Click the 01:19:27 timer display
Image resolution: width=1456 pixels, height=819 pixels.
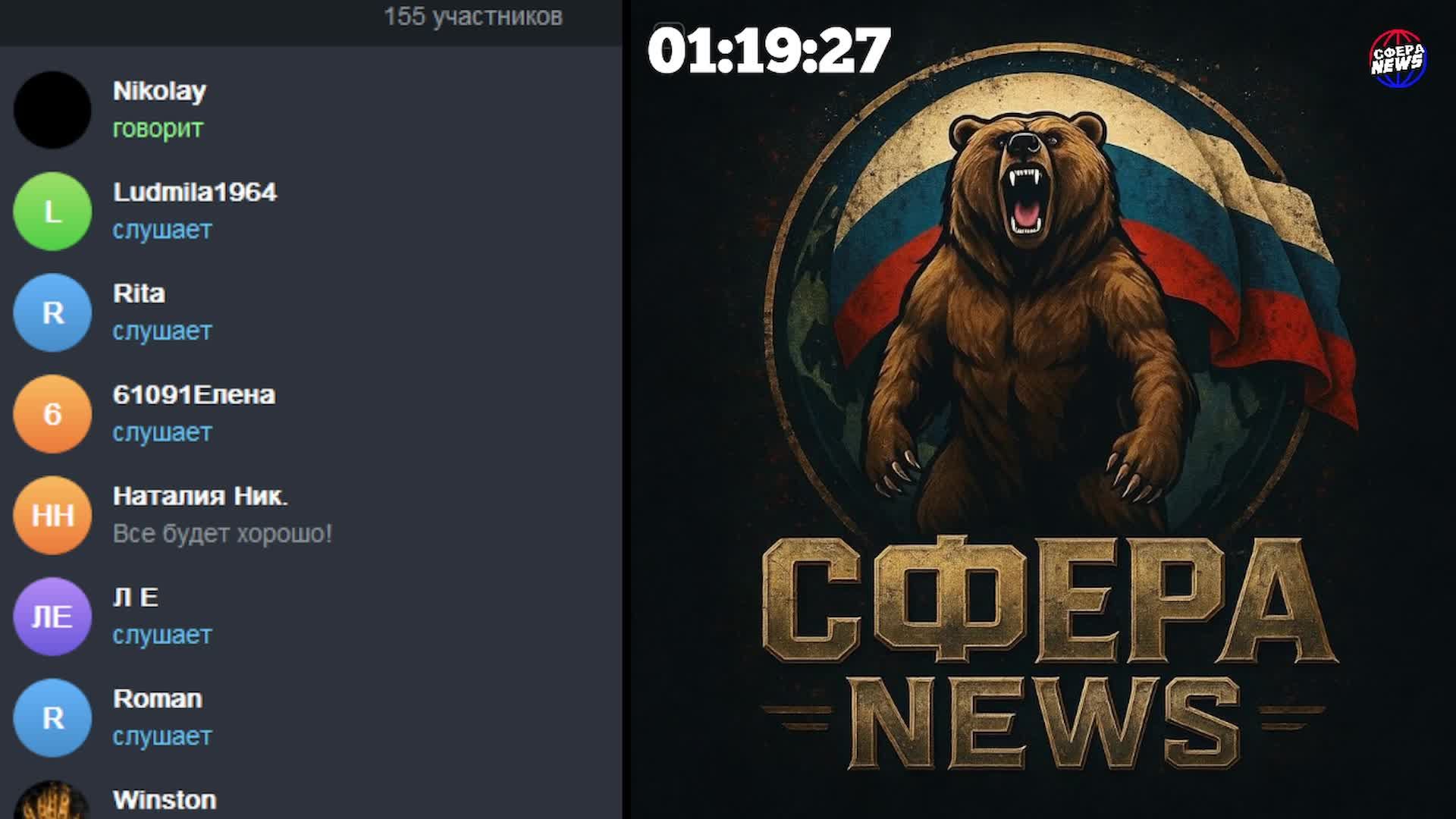tap(768, 51)
